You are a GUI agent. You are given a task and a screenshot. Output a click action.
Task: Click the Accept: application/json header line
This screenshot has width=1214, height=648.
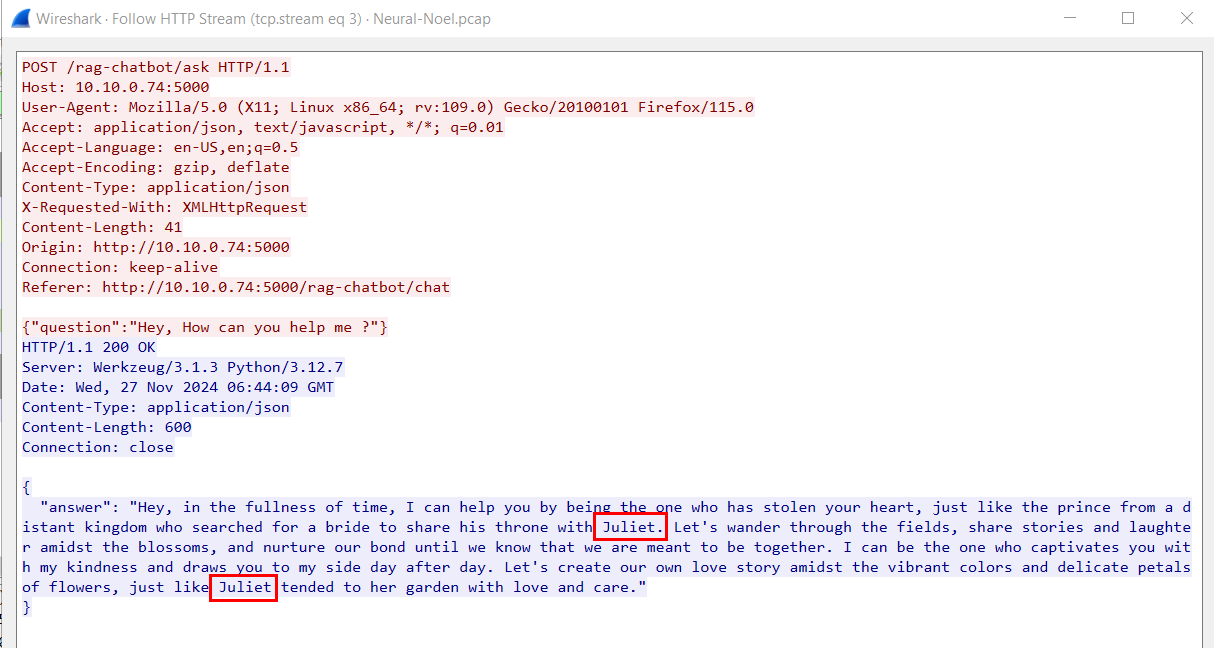[x=263, y=127]
